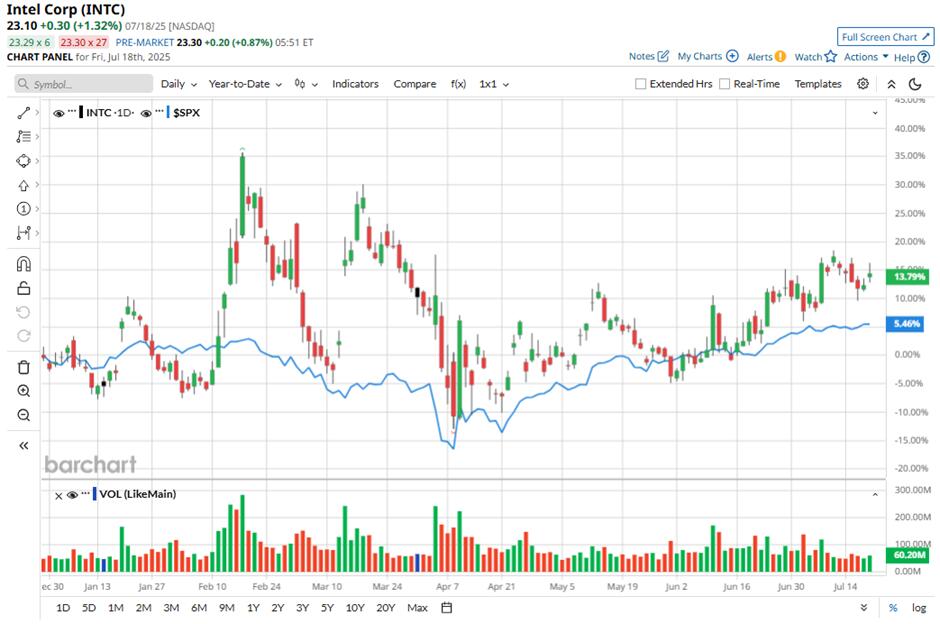Switch axis to percent scale
The width and height of the screenshot is (940, 624).
coord(893,608)
